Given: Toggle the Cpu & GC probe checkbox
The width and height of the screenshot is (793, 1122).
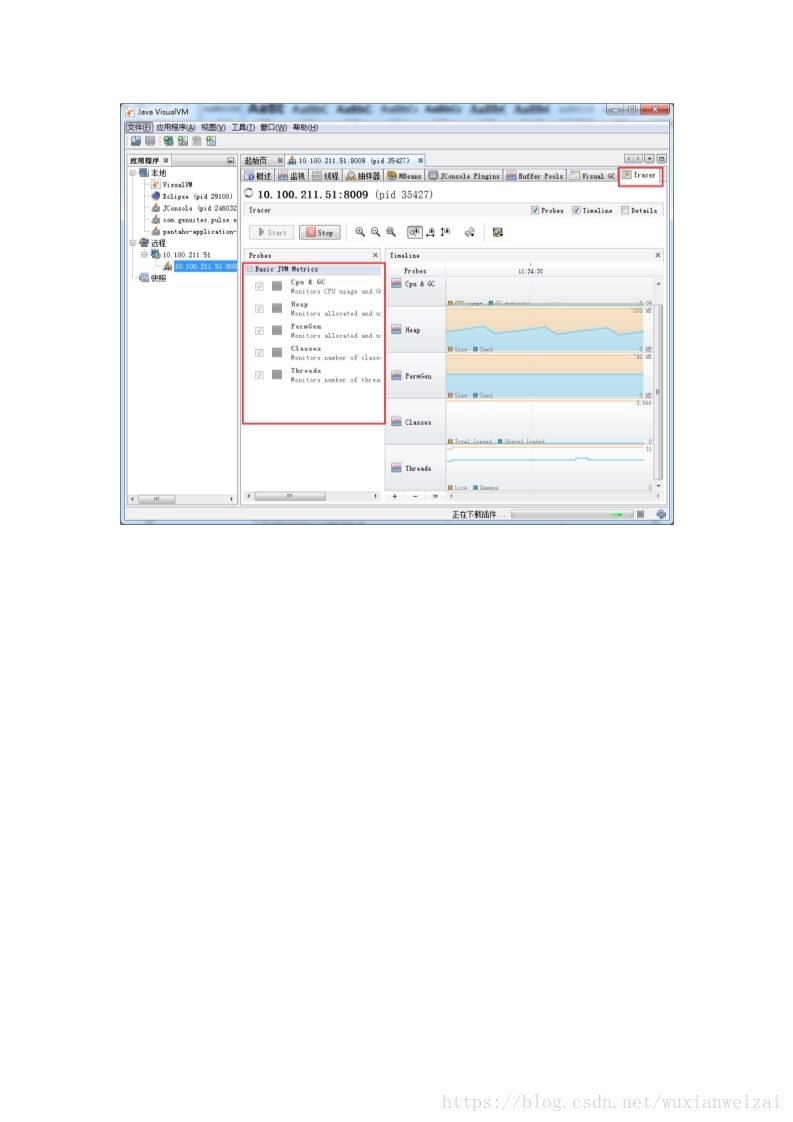Looking at the screenshot, I should pos(259,286).
